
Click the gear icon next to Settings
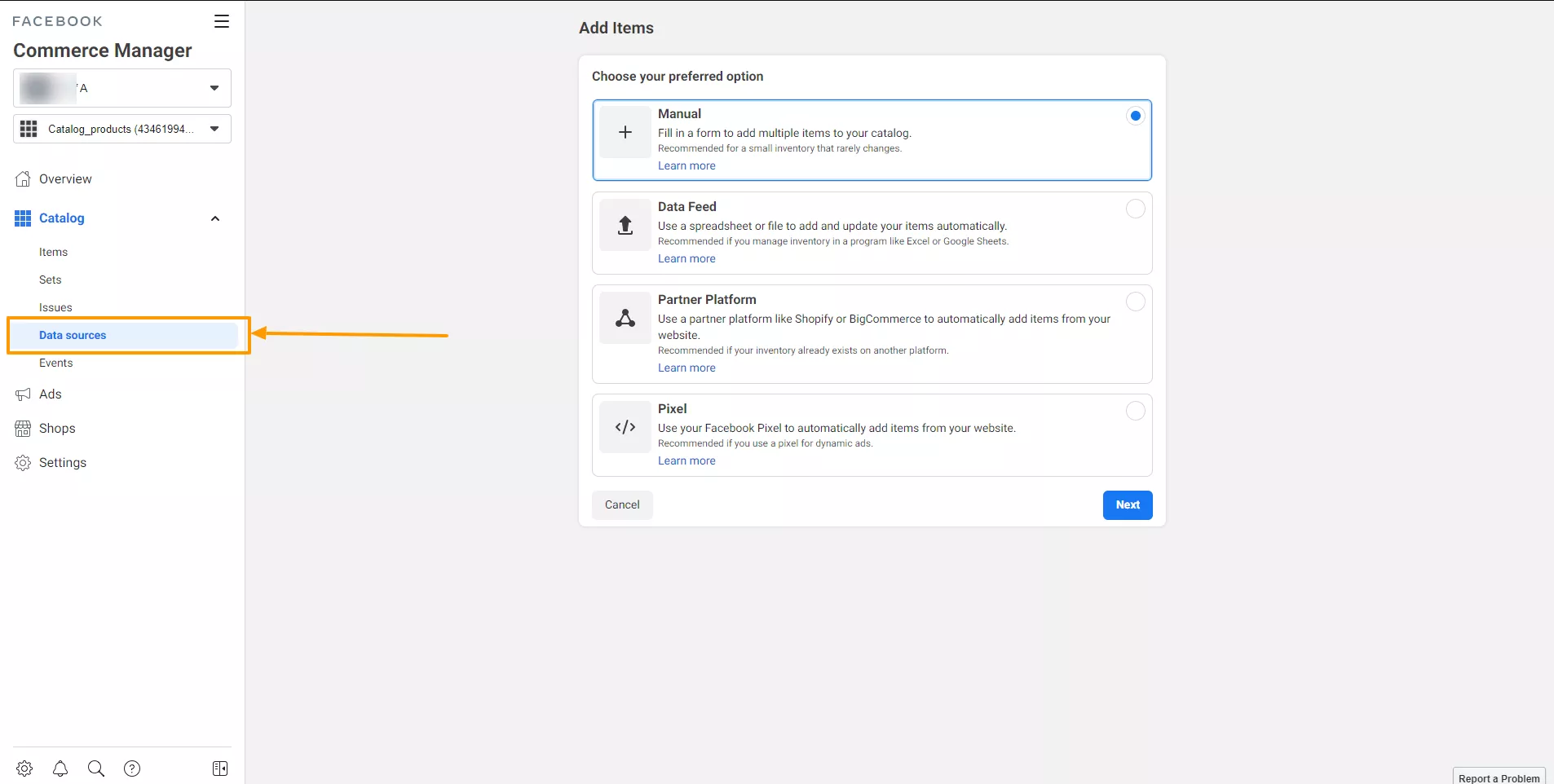tap(23, 463)
